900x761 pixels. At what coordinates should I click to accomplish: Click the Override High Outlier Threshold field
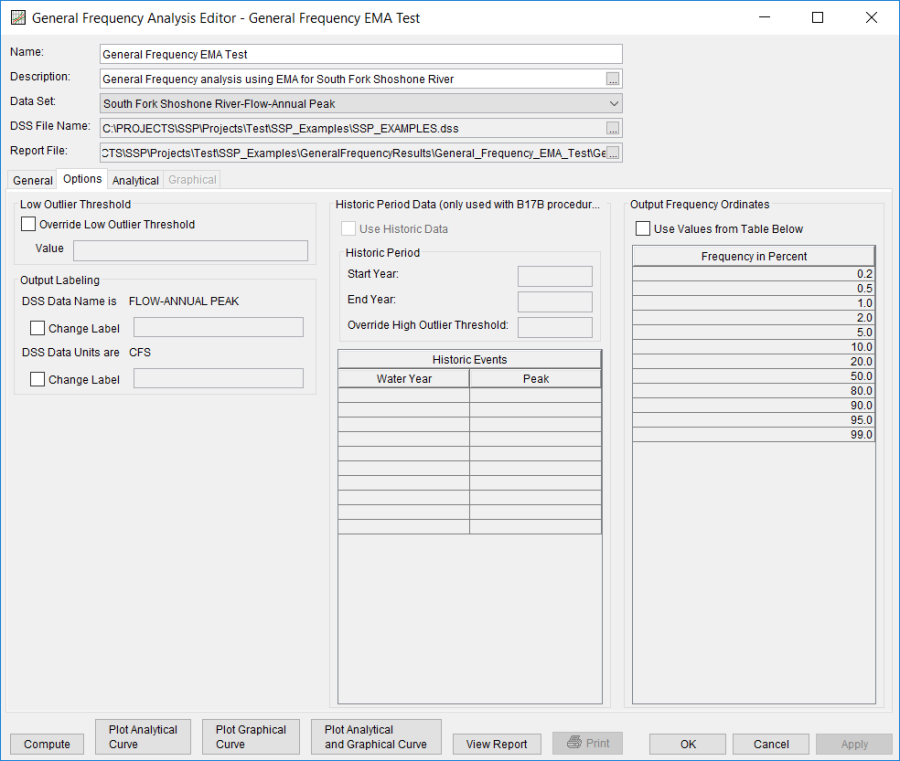pyautogui.click(x=555, y=327)
